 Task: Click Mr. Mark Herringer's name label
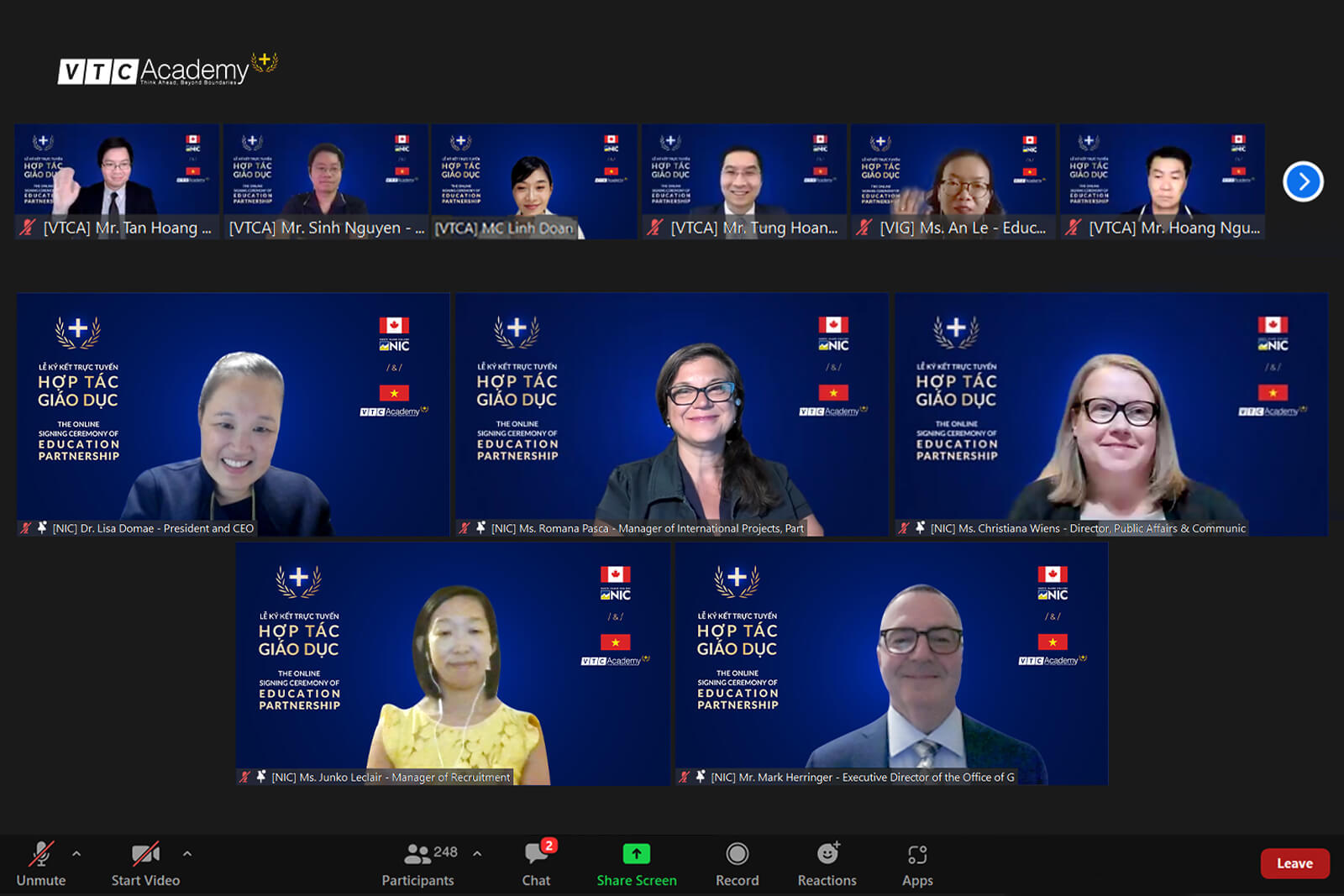862,778
